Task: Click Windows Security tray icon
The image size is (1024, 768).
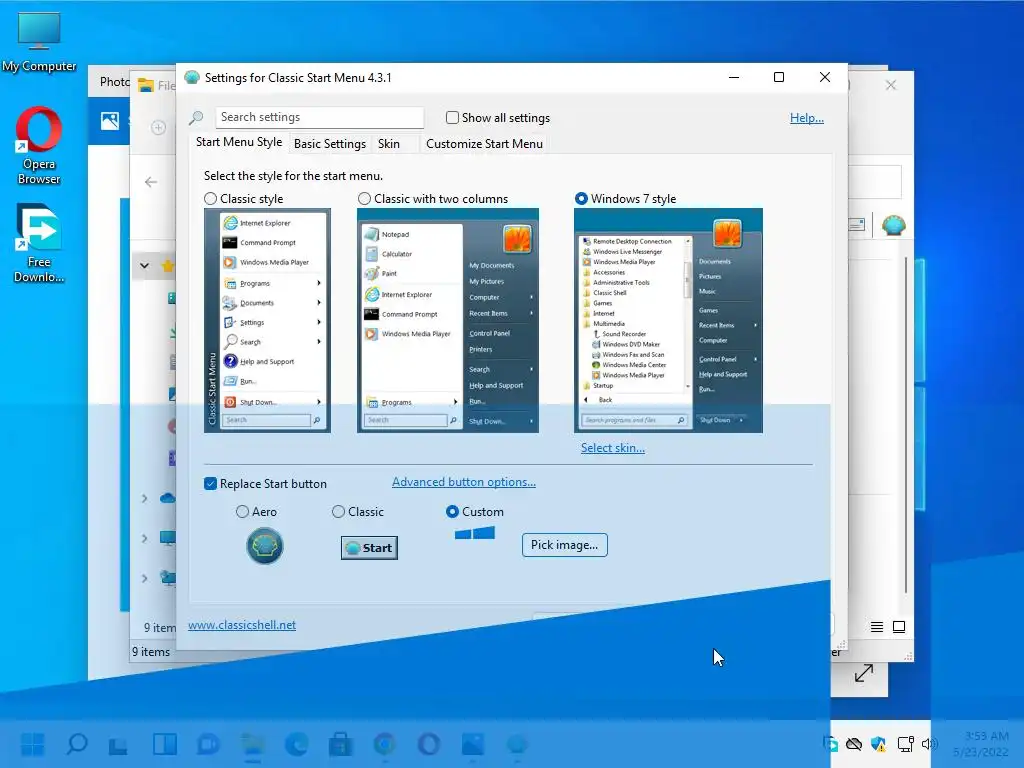Action: click(878, 744)
